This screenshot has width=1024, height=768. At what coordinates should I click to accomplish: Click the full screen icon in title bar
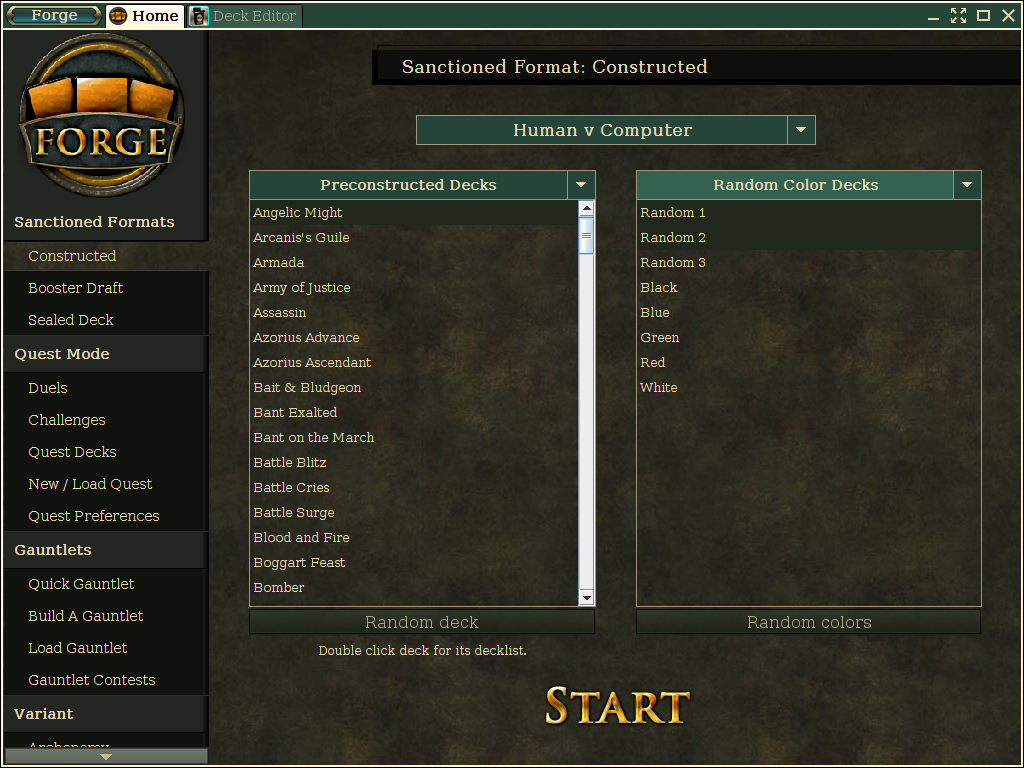(x=958, y=16)
